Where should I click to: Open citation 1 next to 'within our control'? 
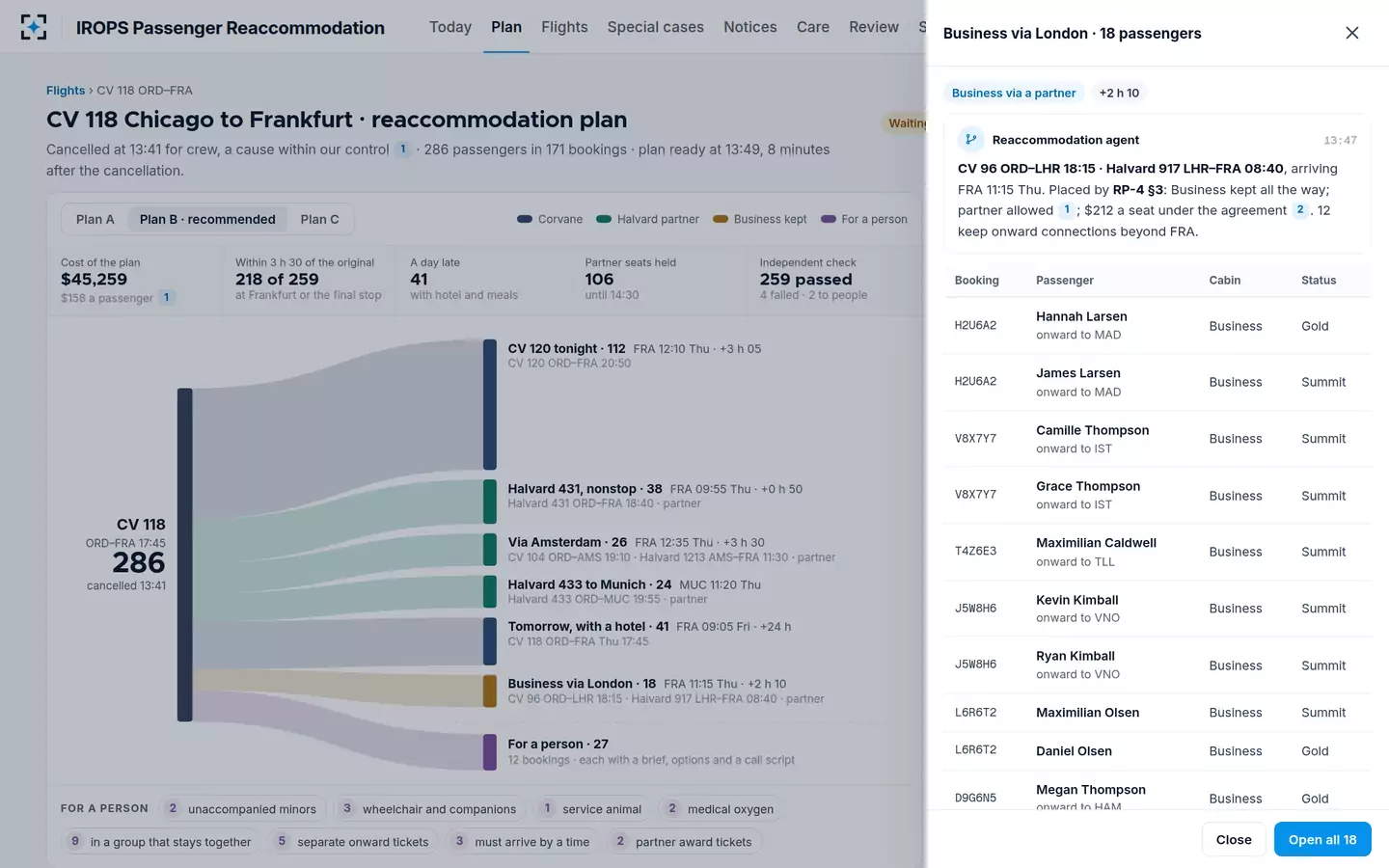[x=403, y=149]
